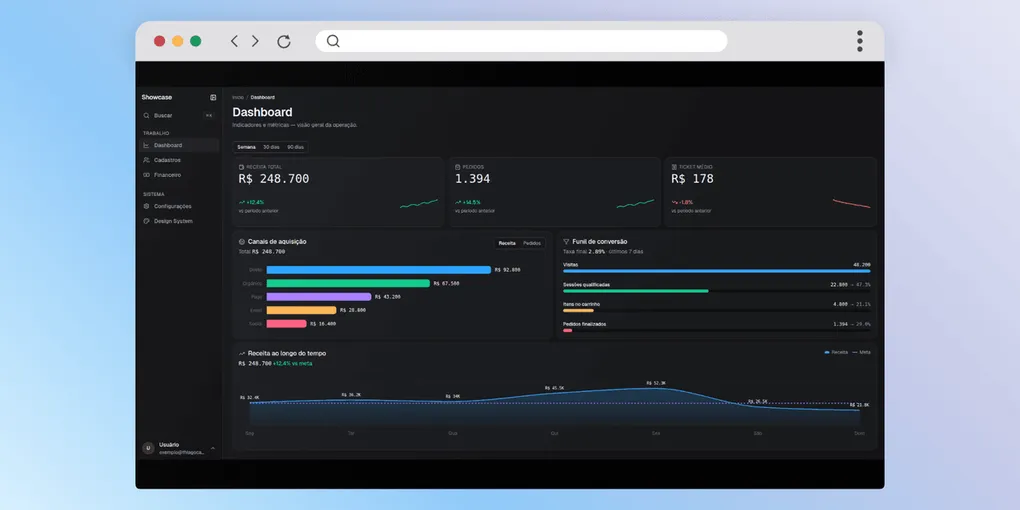
Task: Click the Buscar search field in sidebar
Action: pos(178,115)
